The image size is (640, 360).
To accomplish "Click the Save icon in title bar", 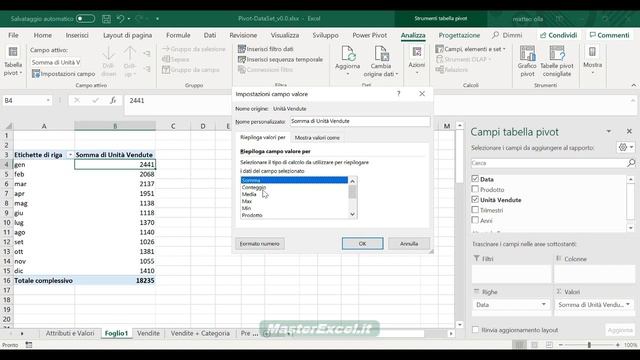I will pos(106,19).
